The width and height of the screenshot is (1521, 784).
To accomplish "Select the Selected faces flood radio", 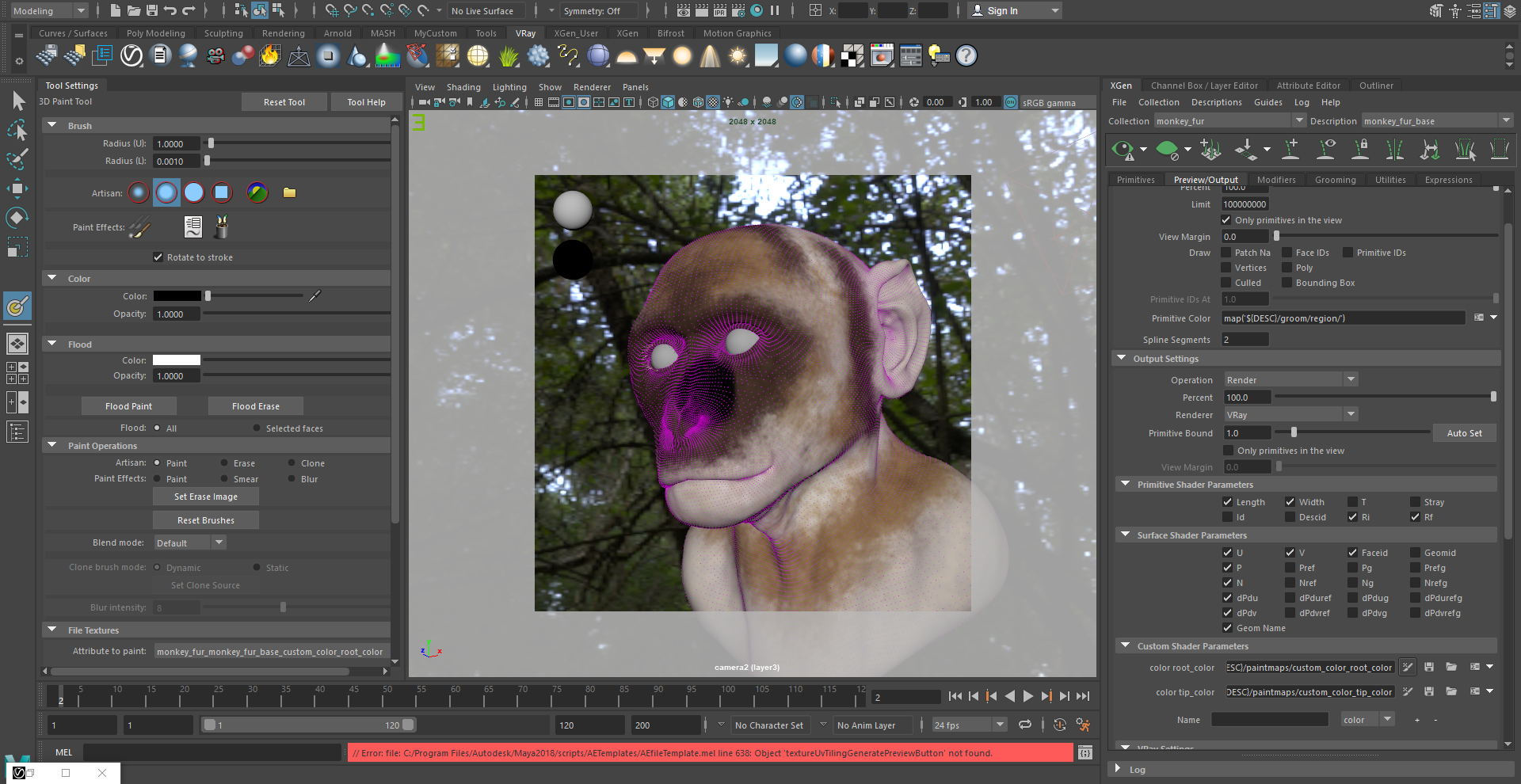I will click(257, 428).
